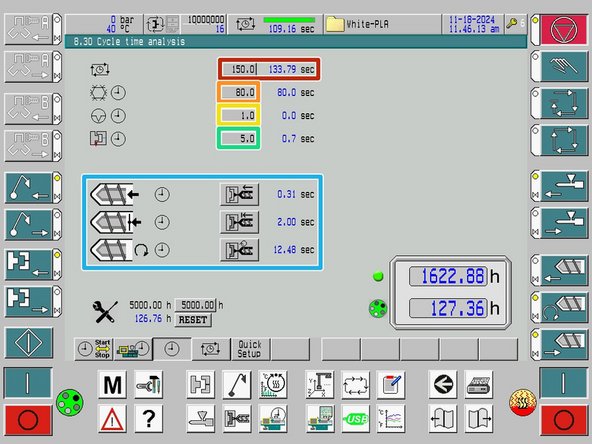Toggle screw rotation dosing button
The width and height of the screenshot is (592, 444).
click(564, 307)
